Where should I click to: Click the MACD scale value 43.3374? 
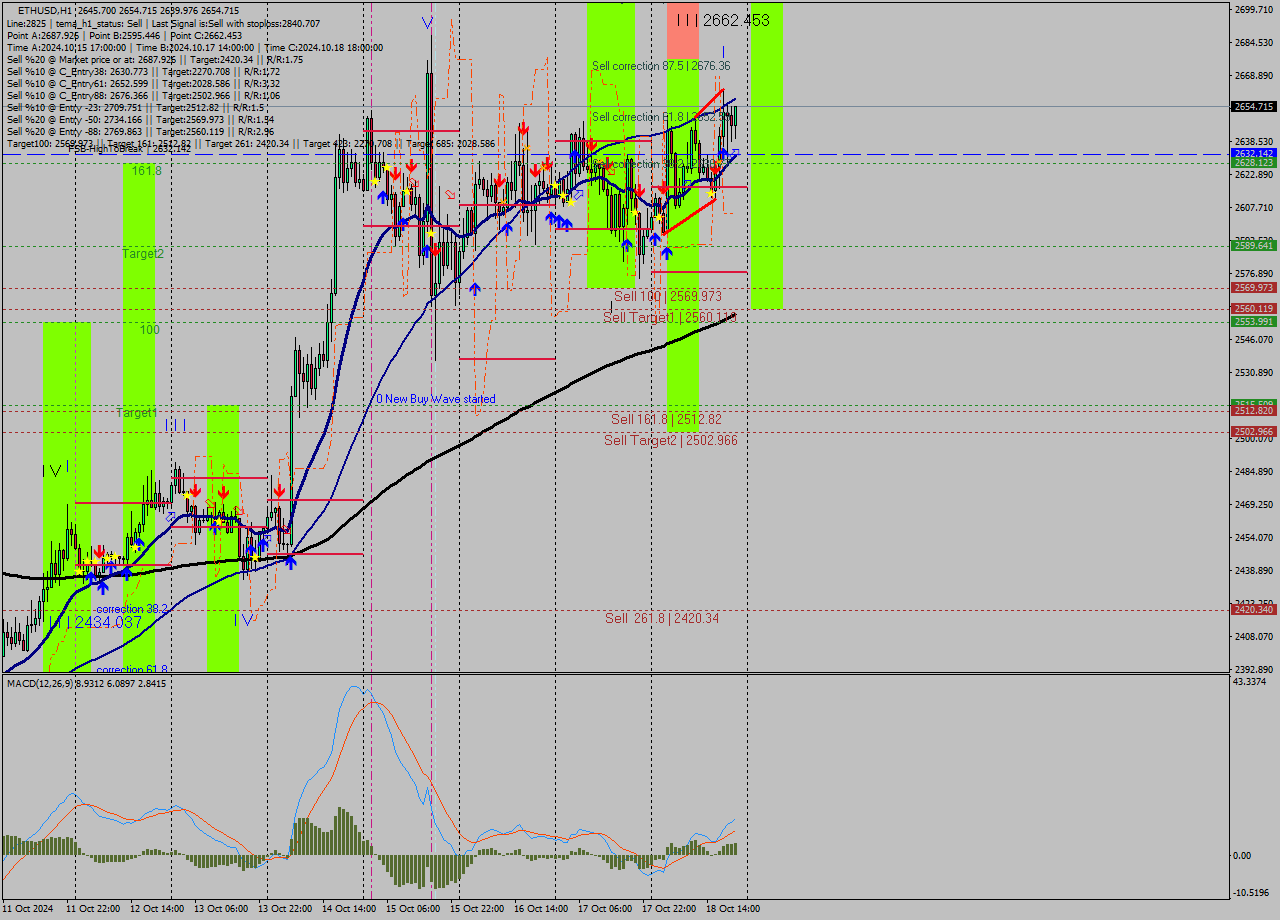pos(1252,682)
